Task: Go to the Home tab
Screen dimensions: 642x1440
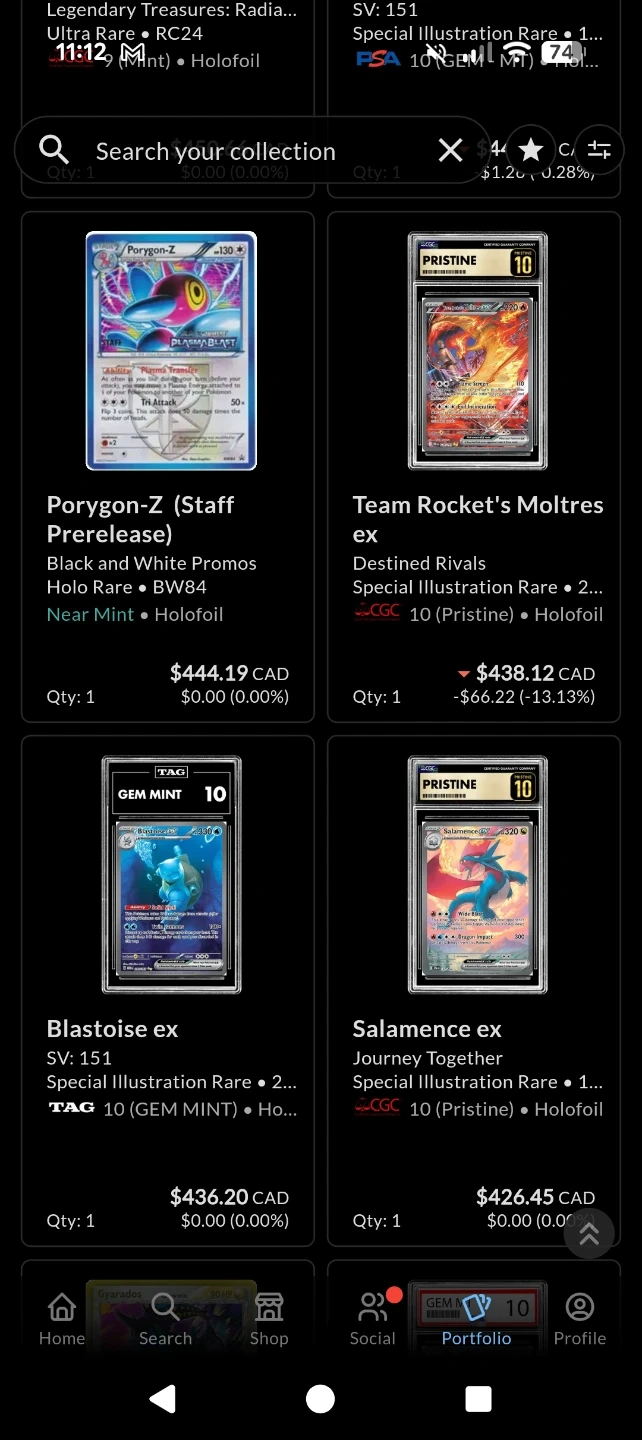Action: (62, 1318)
